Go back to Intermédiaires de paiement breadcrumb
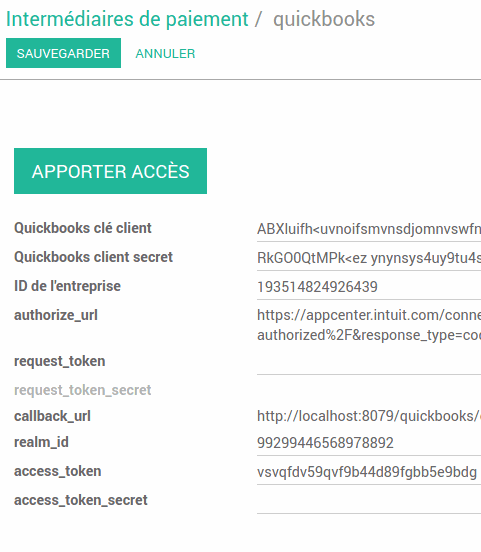 pos(127,19)
